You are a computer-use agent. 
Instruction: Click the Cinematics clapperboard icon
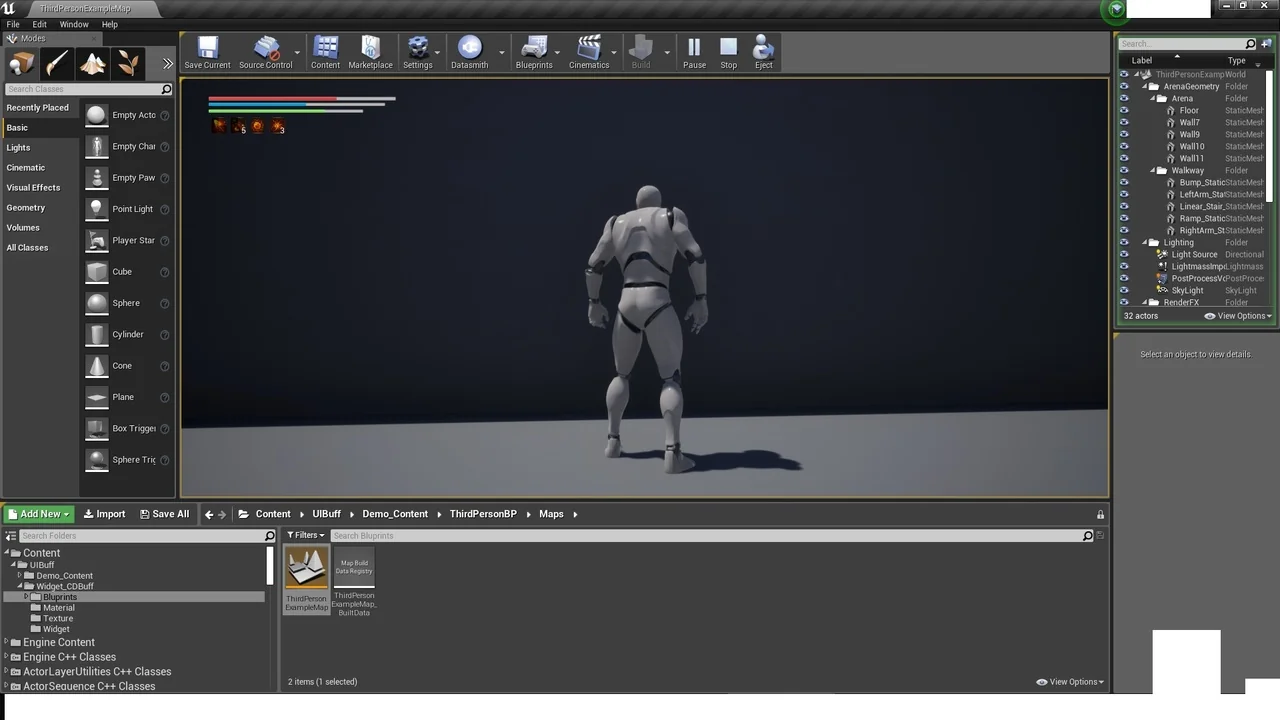click(589, 53)
